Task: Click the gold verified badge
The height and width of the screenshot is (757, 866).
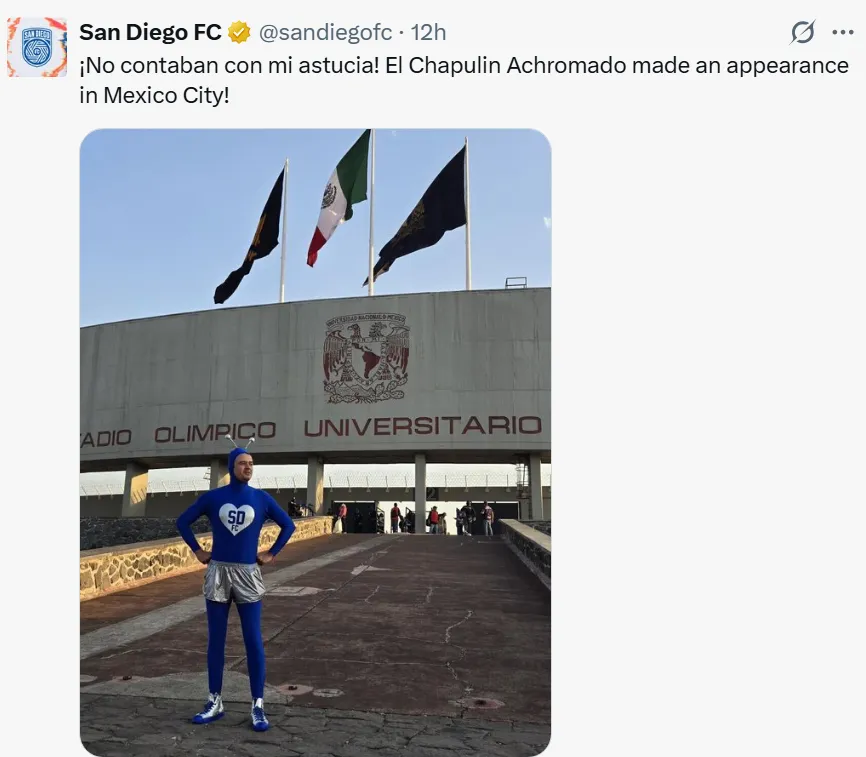Action: coord(239,33)
